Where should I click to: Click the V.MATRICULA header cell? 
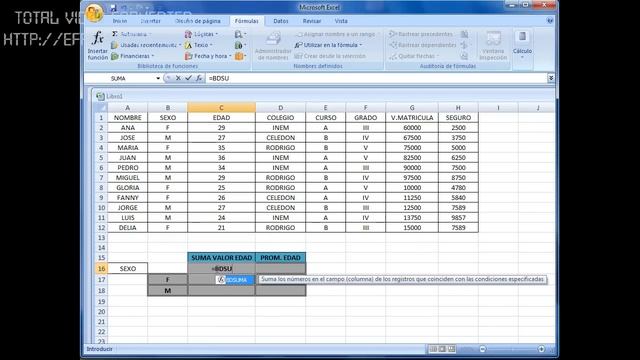tap(412, 118)
